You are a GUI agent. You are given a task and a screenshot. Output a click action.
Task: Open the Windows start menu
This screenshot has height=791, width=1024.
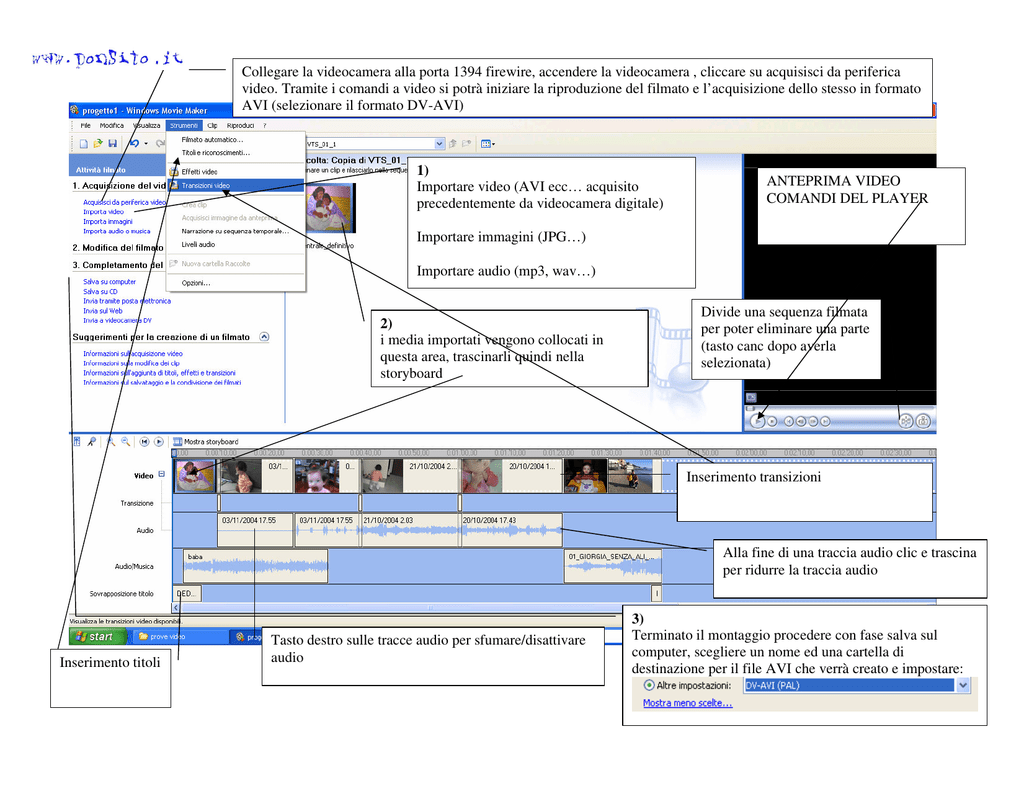[98, 636]
